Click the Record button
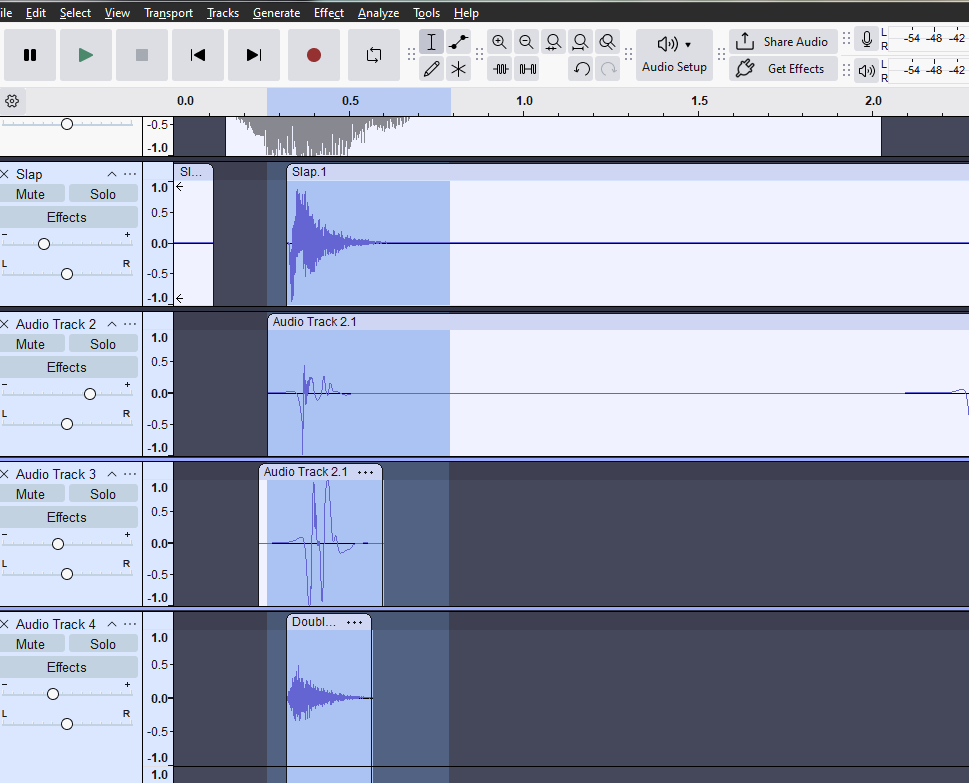Screen dimensions: 969x783 (x=314, y=55)
